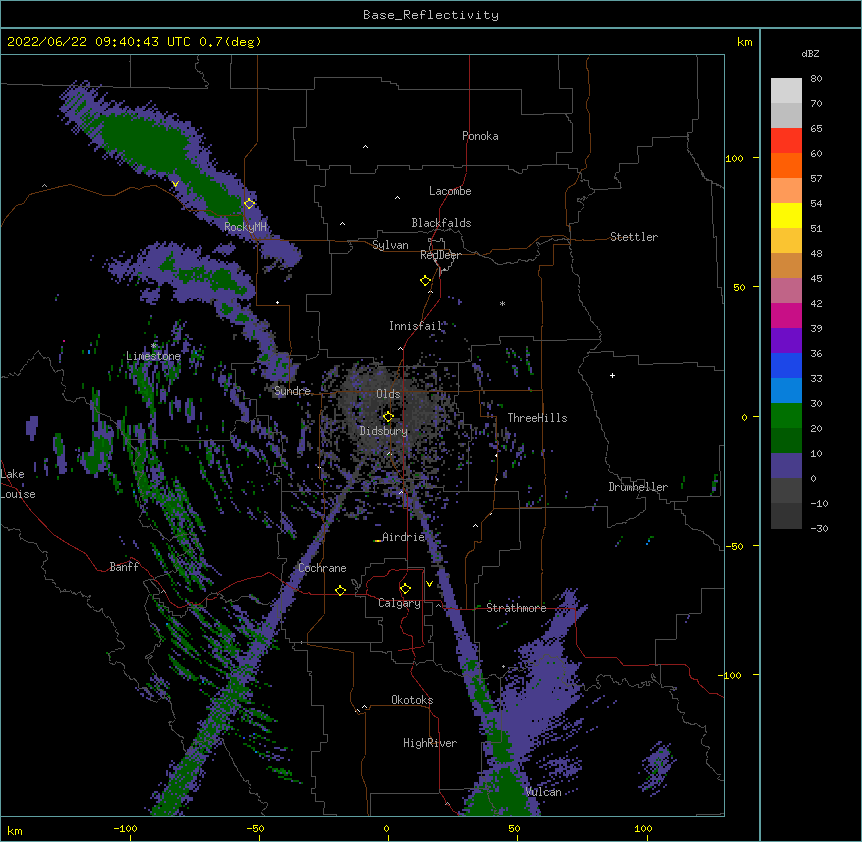This screenshot has width=862, height=842.
Task: Click the Banff label
Action: tap(124, 567)
